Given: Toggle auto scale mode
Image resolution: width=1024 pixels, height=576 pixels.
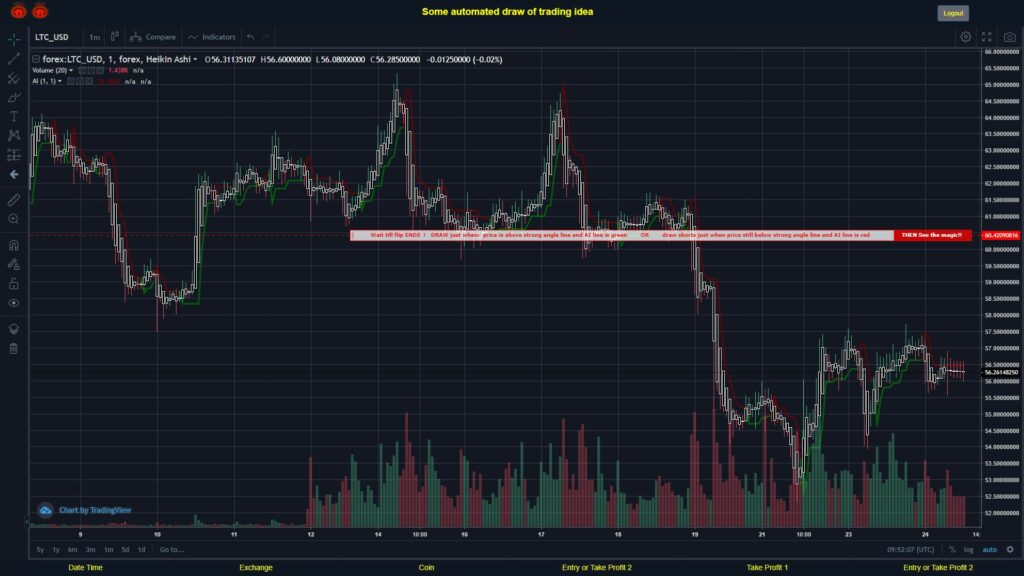Looking at the screenshot, I should click(x=989, y=550).
